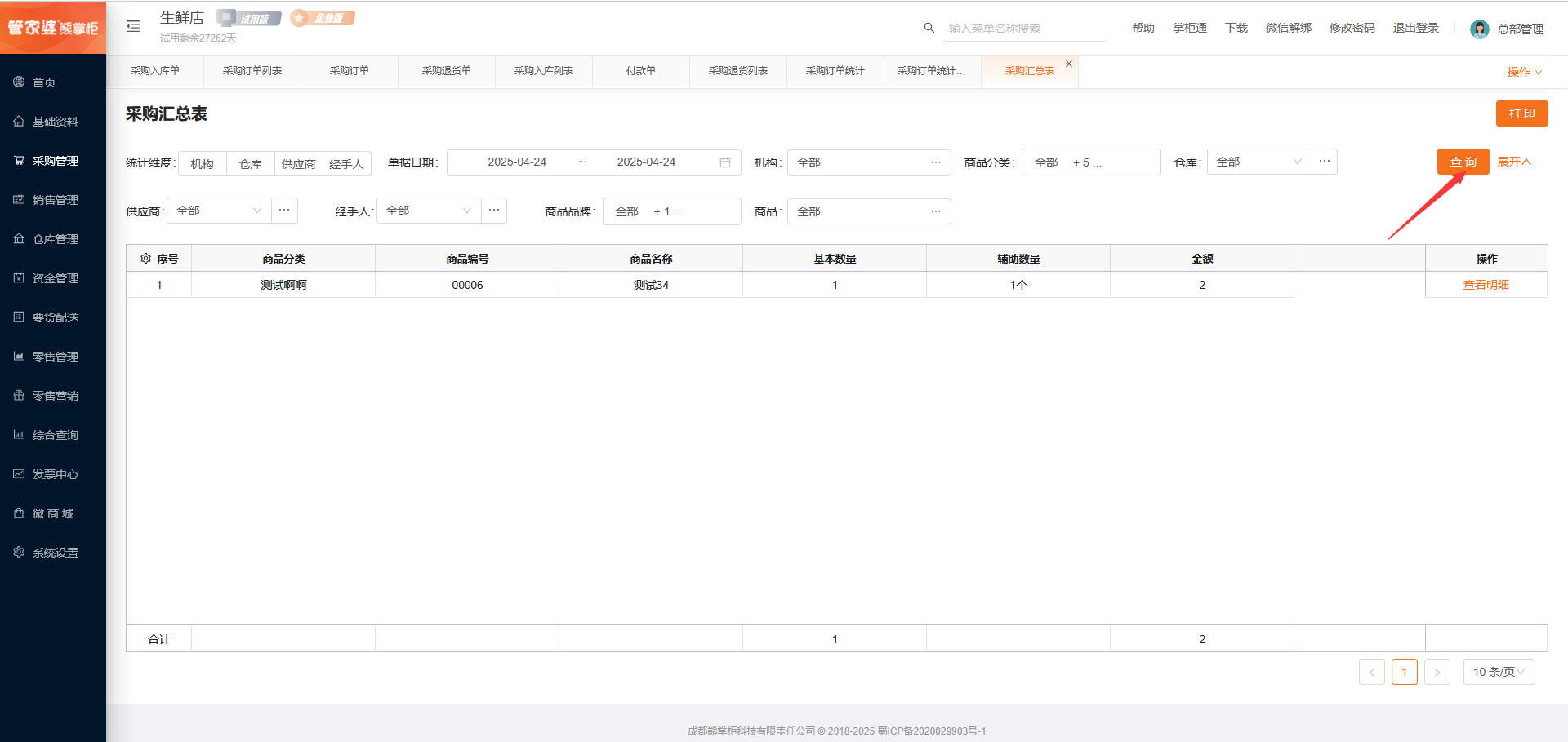The image size is (1568, 742).
Task: Select 供应商 statistics dimension
Action: [x=299, y=163]
